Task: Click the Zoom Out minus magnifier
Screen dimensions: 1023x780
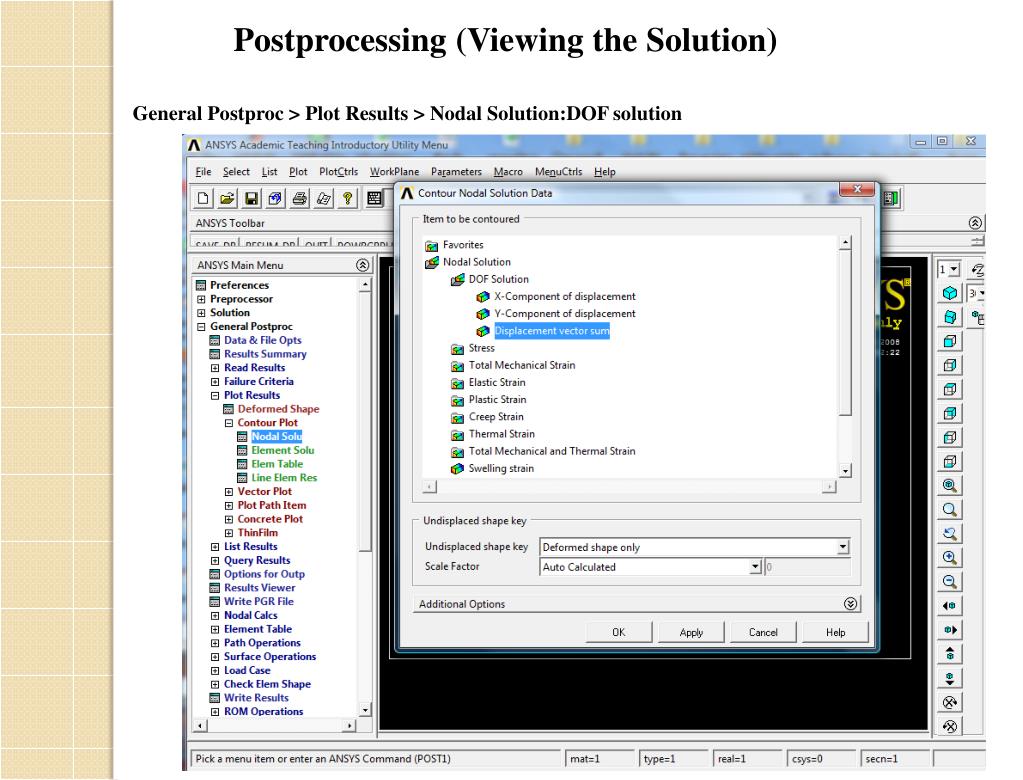Action: coord(950,582)
